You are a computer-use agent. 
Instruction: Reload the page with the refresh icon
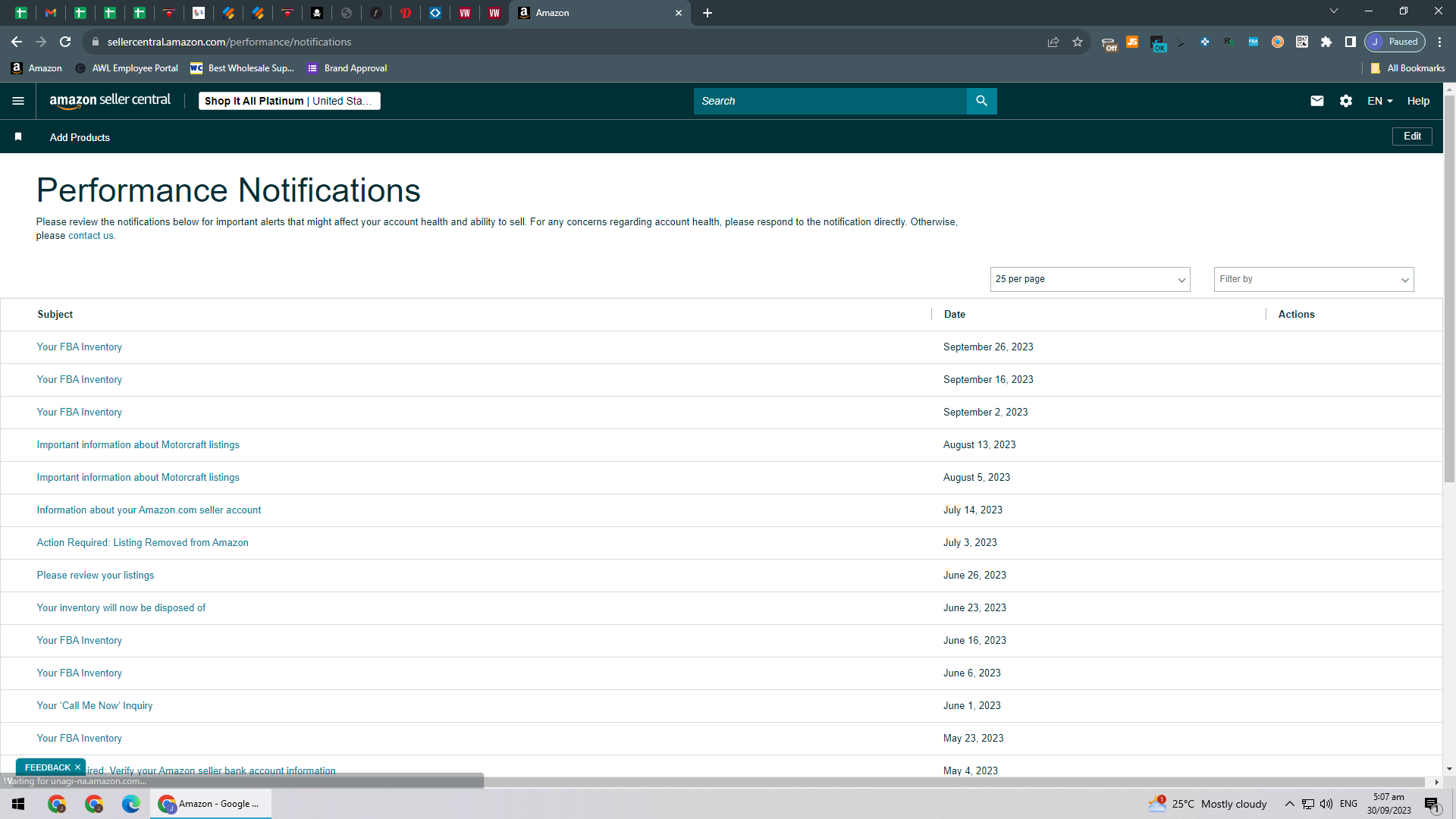pos(66,42)
